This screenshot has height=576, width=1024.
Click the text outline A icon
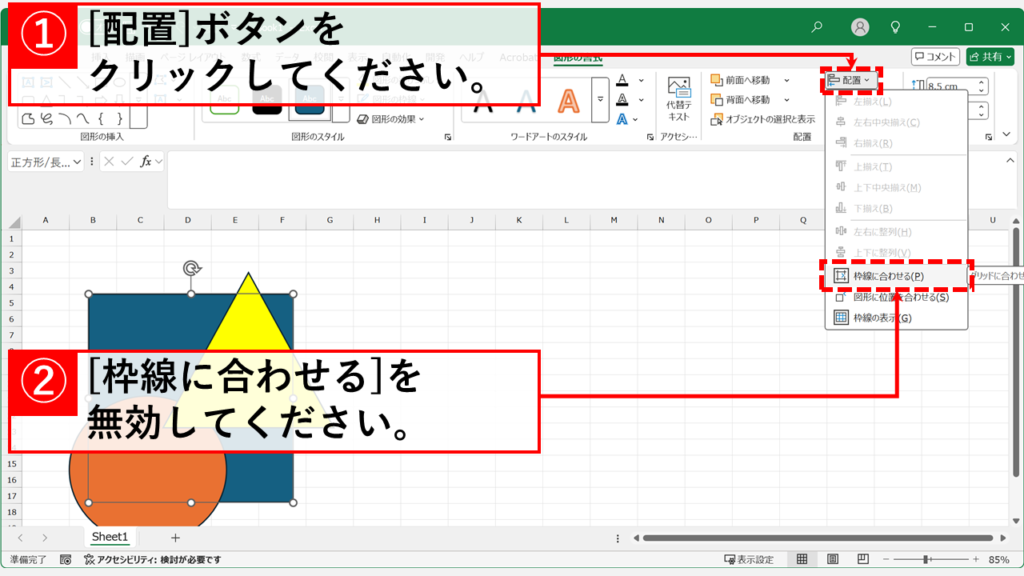pos(622,100)
